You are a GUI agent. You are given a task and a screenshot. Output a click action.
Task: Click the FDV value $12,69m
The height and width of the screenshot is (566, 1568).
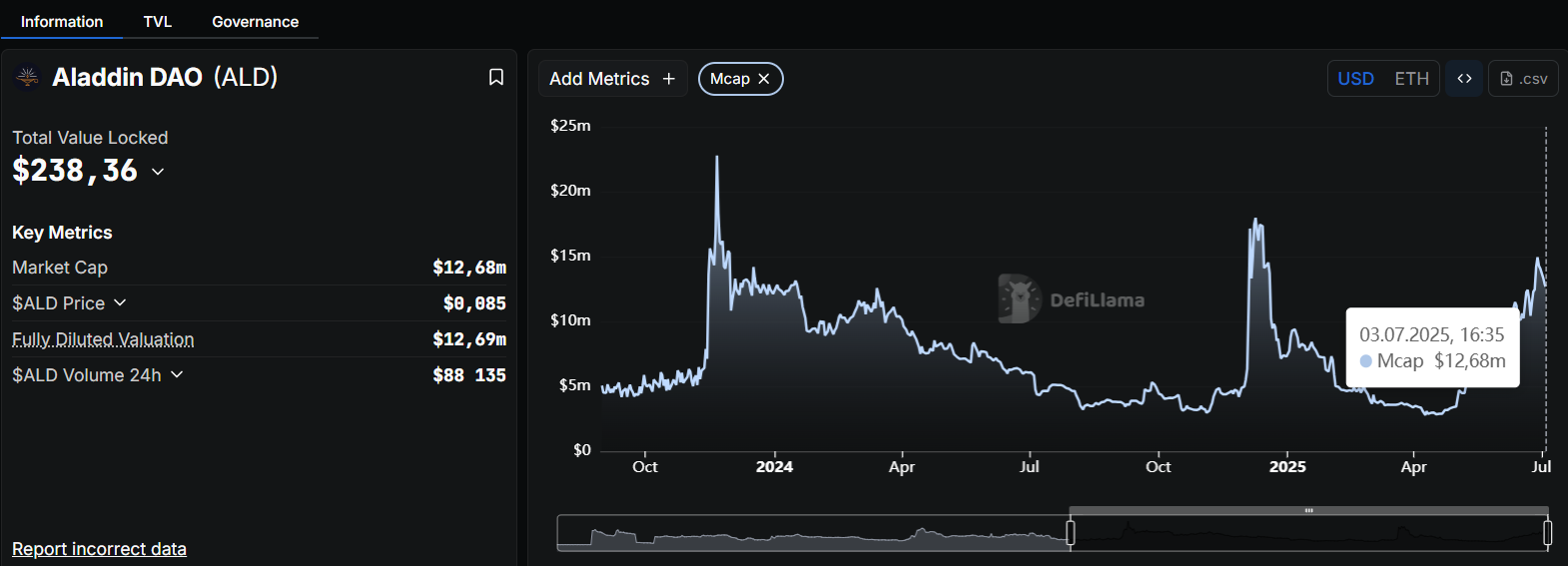pos(468,339)
